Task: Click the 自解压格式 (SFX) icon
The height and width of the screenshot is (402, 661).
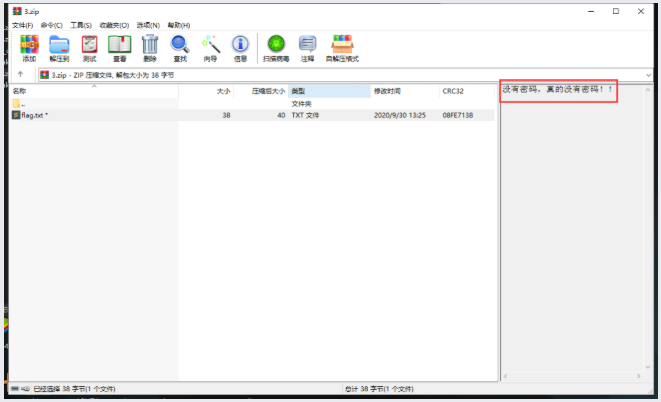Action: (x=344, y=45)
